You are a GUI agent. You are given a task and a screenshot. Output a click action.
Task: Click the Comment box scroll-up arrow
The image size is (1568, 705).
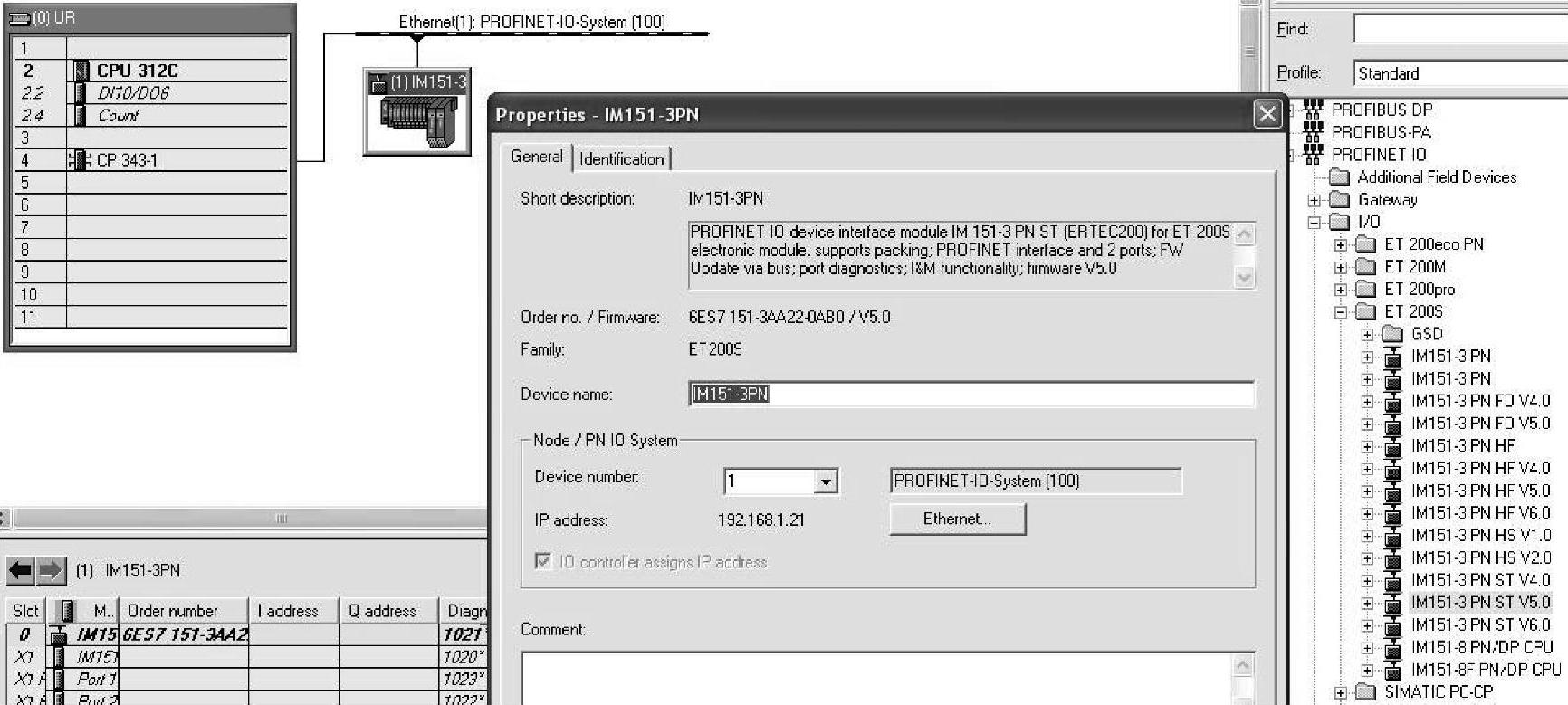coord(1243,667)
